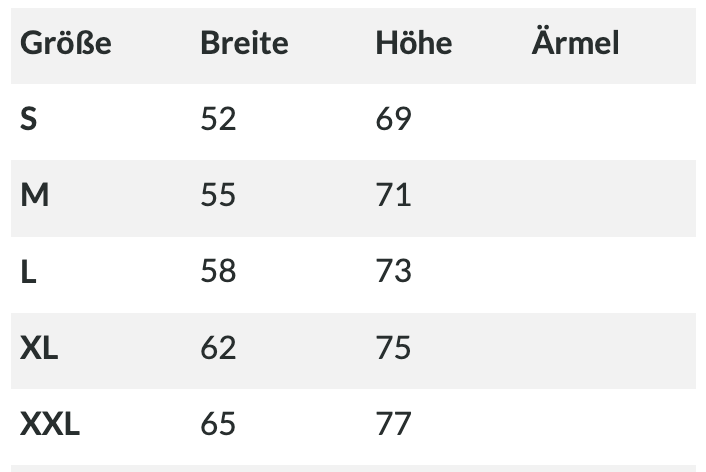Click the height value 77
The image size is (706, 472).
point(394,424)
